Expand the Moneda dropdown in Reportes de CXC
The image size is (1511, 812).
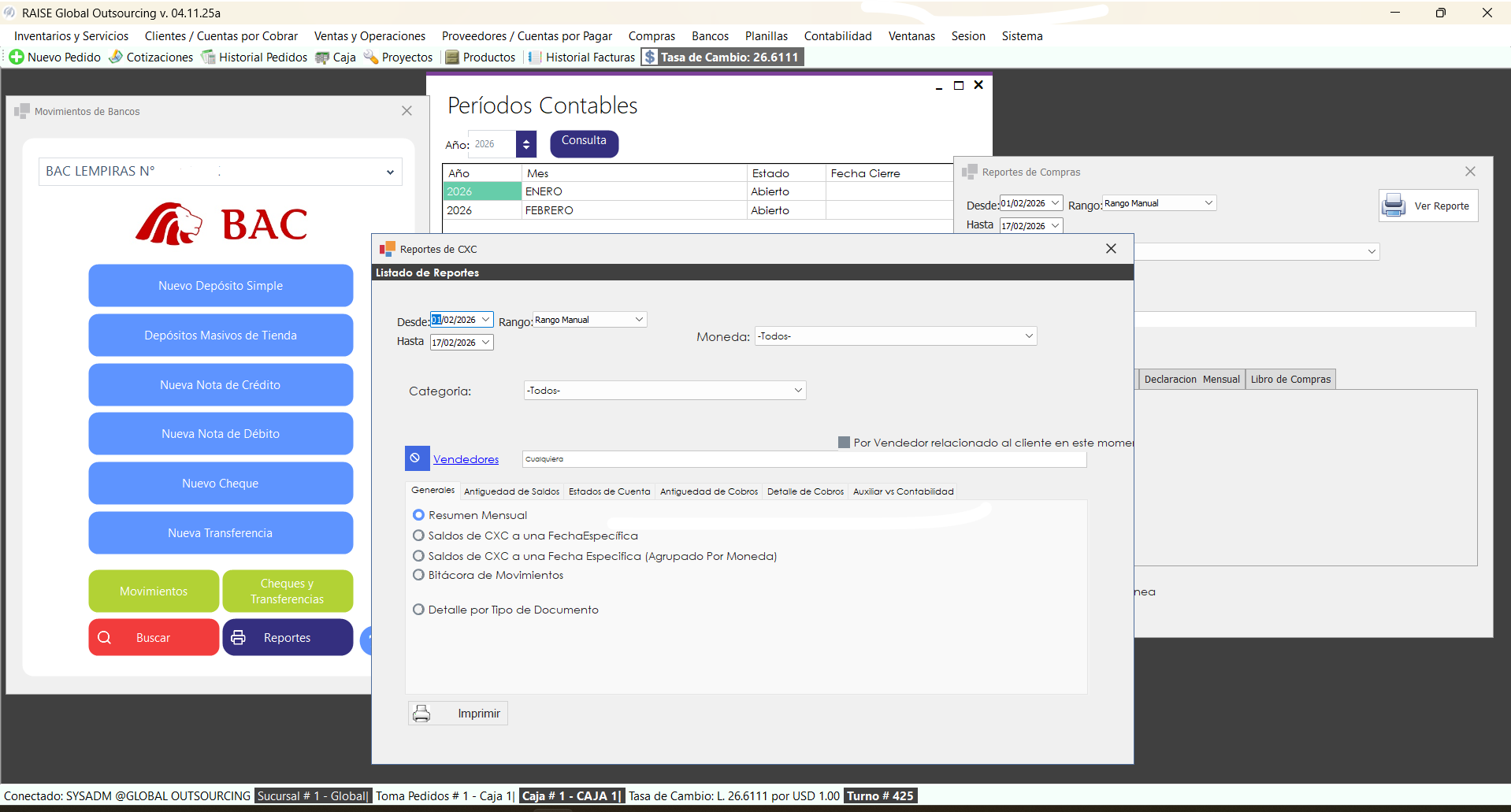click(x=1028, y=336)
